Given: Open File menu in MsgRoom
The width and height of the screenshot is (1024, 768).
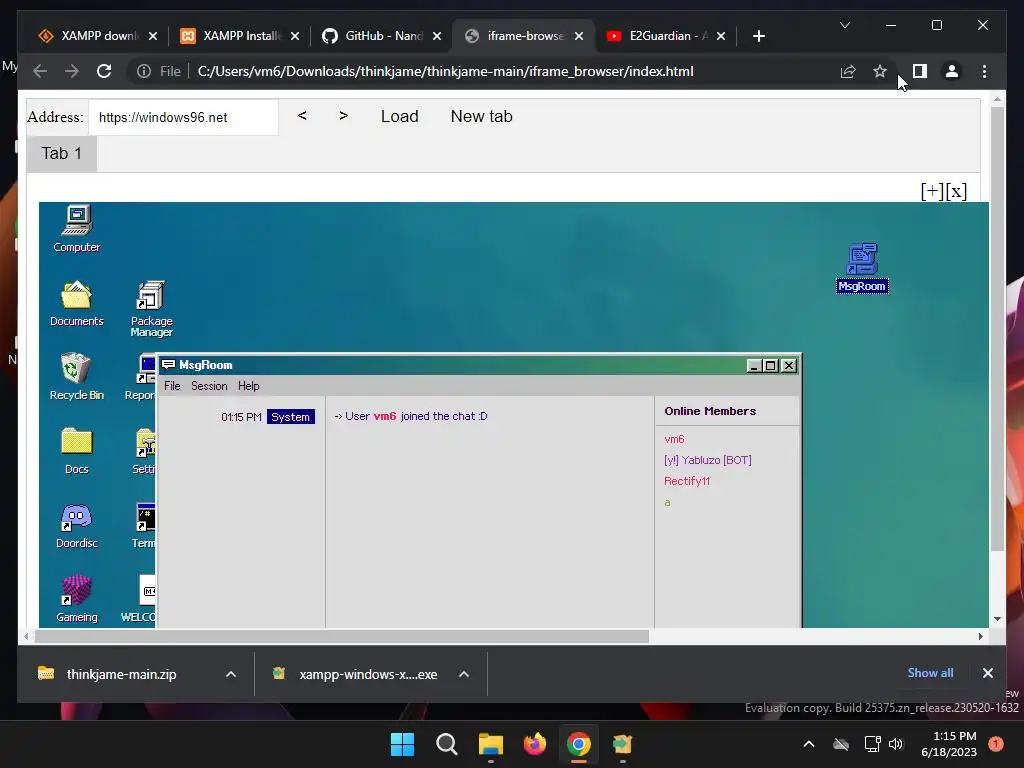Looking at the screenshot, I should pyautogui.click(x=172, y=386).
